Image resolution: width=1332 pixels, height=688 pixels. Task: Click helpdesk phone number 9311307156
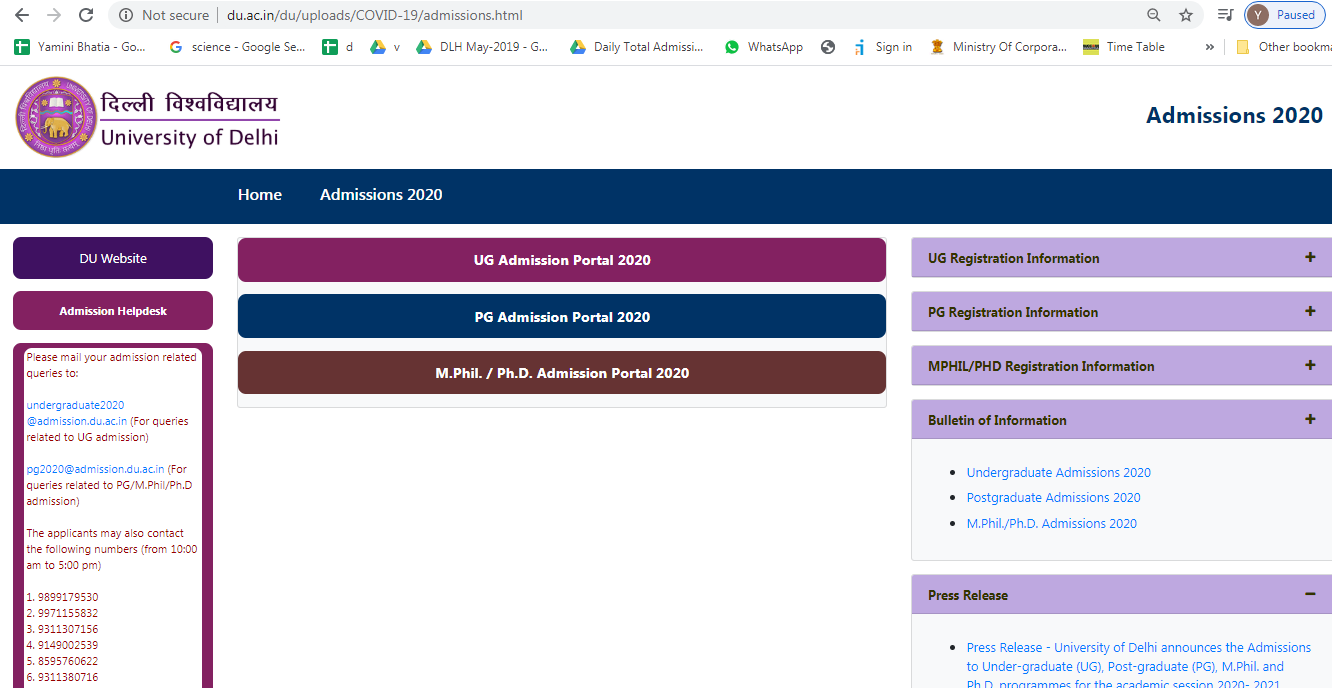pyautogui.click(x=68, y=629)
